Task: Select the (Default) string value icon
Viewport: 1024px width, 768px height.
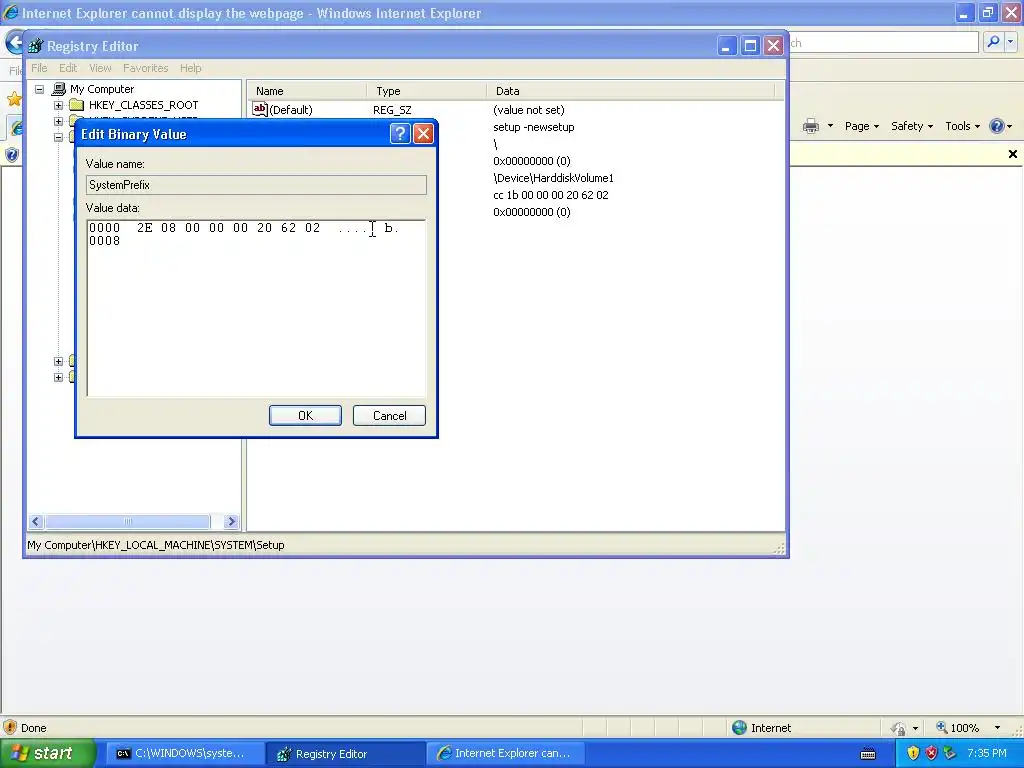Action: pos(260,109)
